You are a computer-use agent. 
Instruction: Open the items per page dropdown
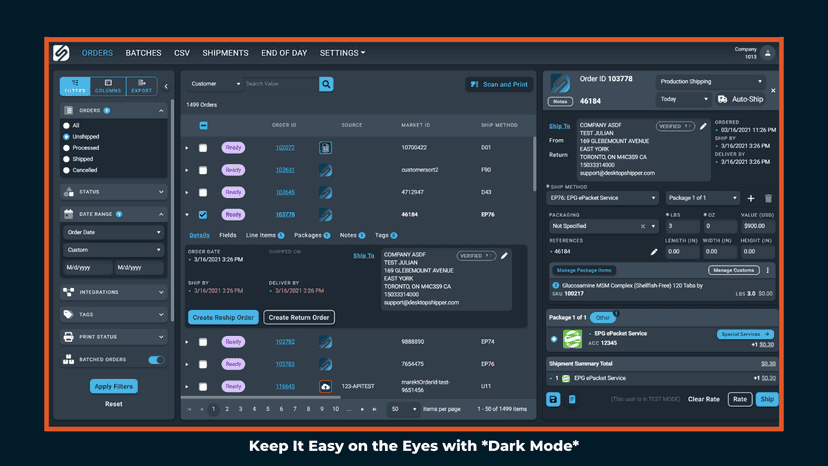[x=403, y=409]
